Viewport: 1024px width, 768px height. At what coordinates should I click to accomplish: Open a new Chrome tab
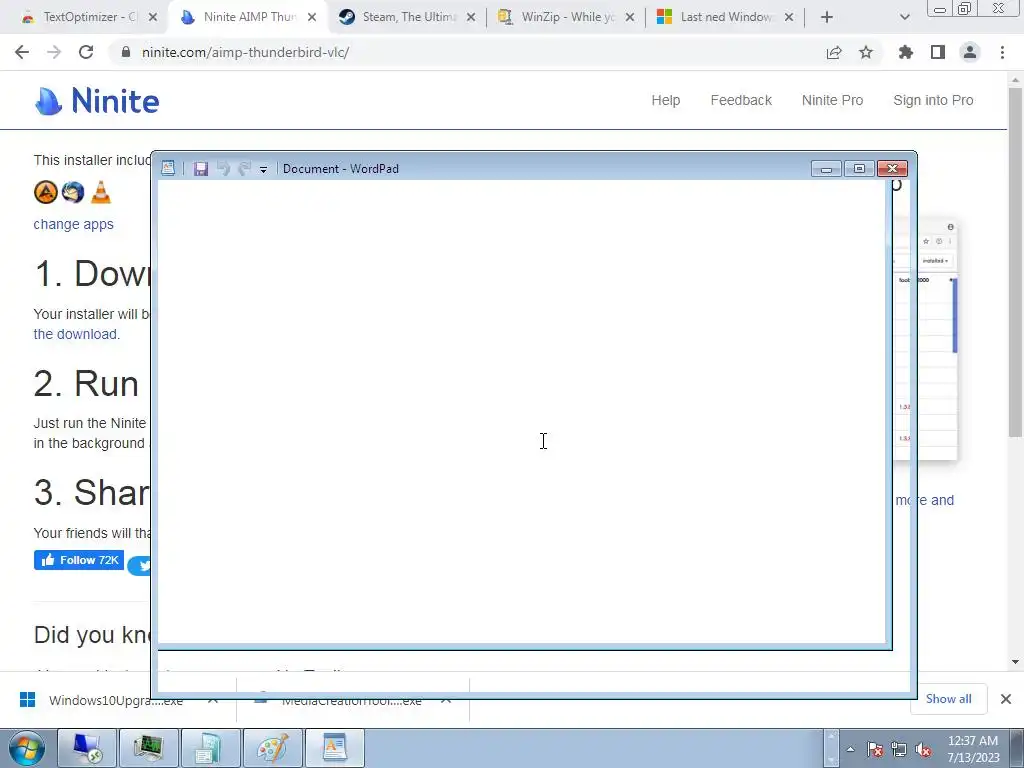tap(827, 17)
